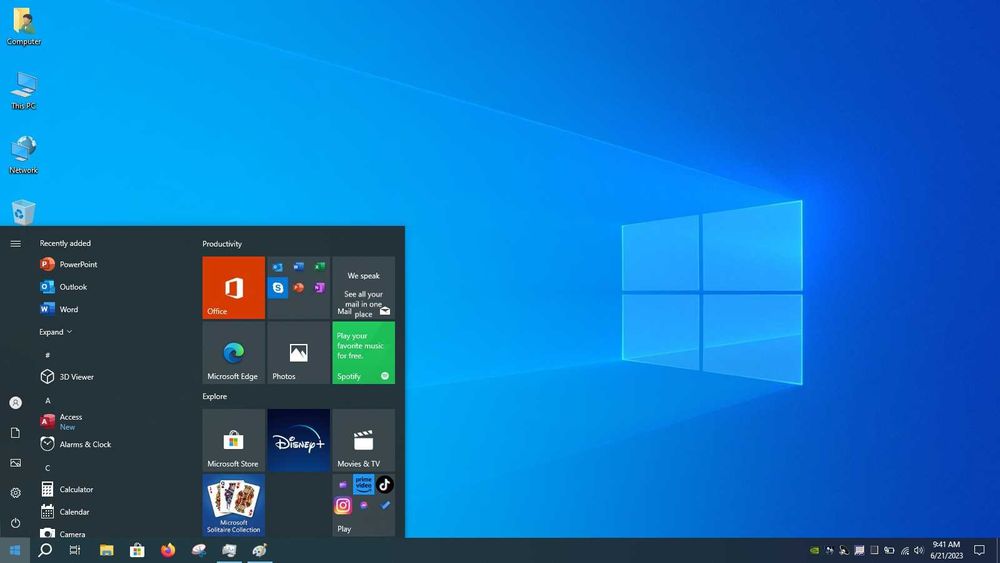Click the Prime Video icon in Play folder

coord(364,485)
